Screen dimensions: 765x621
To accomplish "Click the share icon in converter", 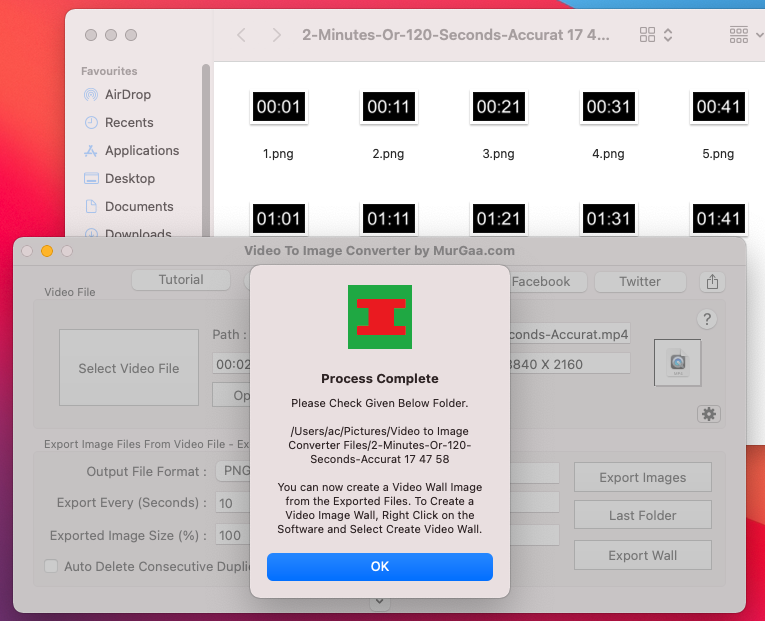I will [x=712, y=281].
